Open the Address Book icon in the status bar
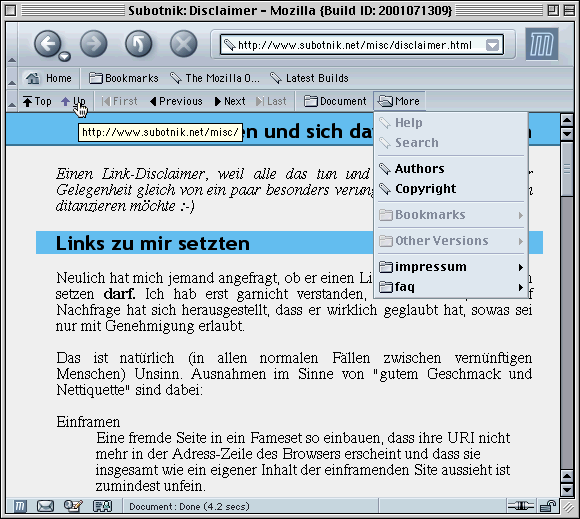 102,506
